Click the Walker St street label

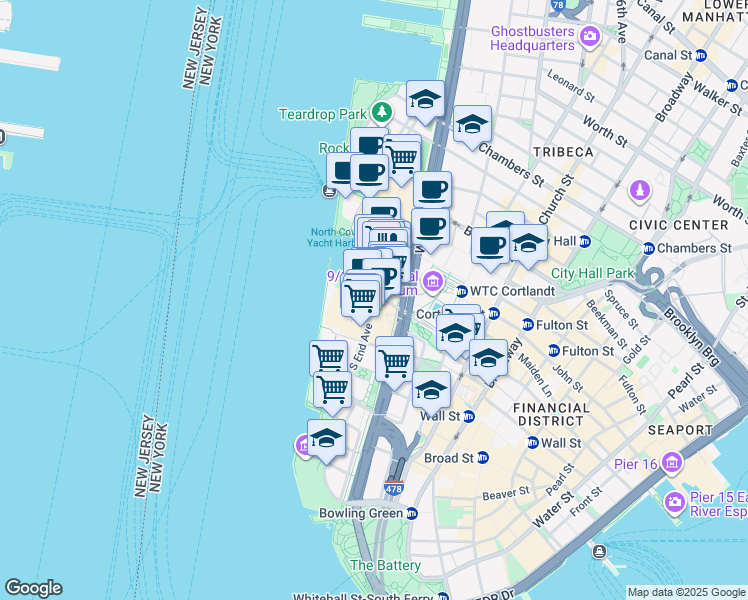[x=717, y=99]
